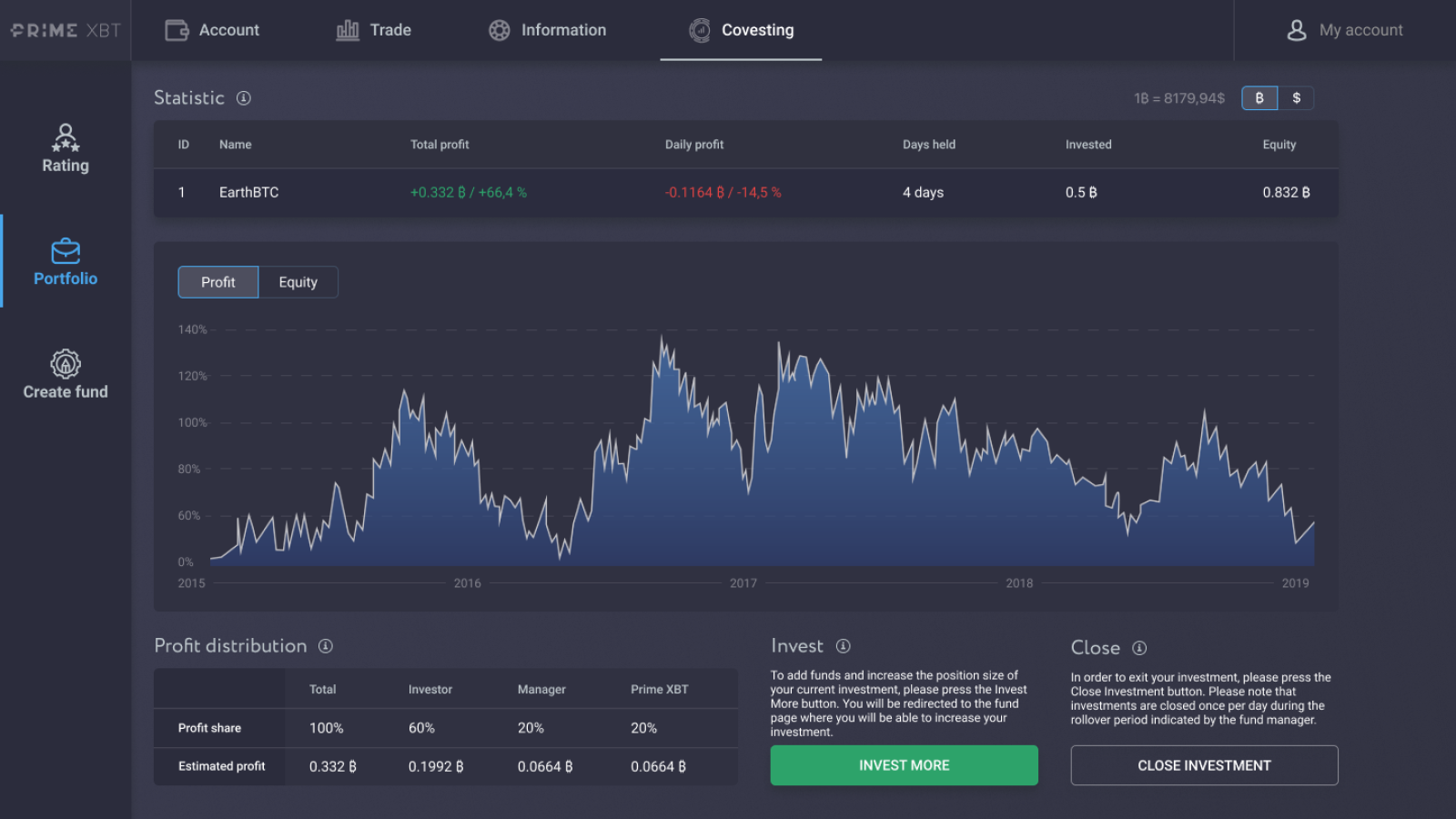Select Rating label in the sidebar

[x=66, y=166]
